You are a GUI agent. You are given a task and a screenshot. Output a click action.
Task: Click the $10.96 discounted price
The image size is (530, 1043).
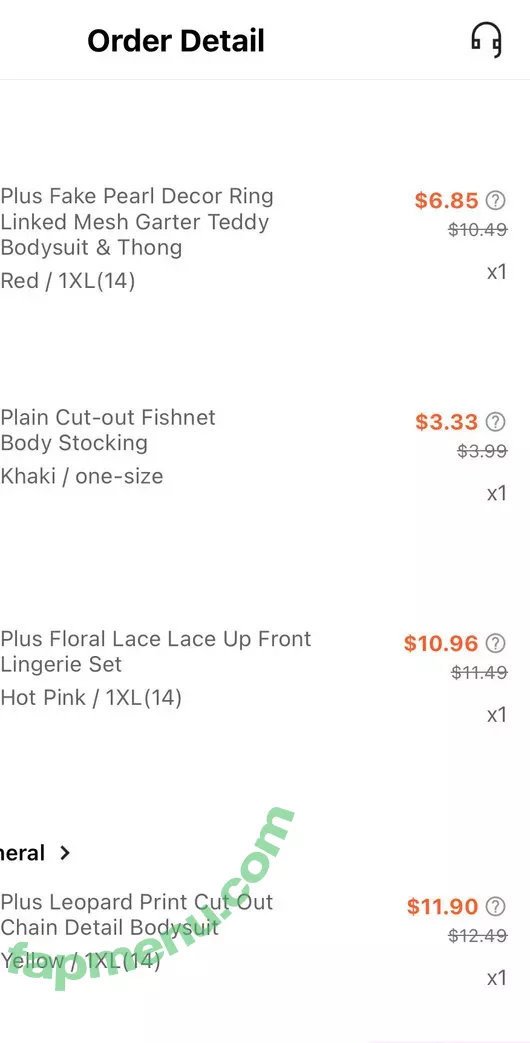(441, 643)
